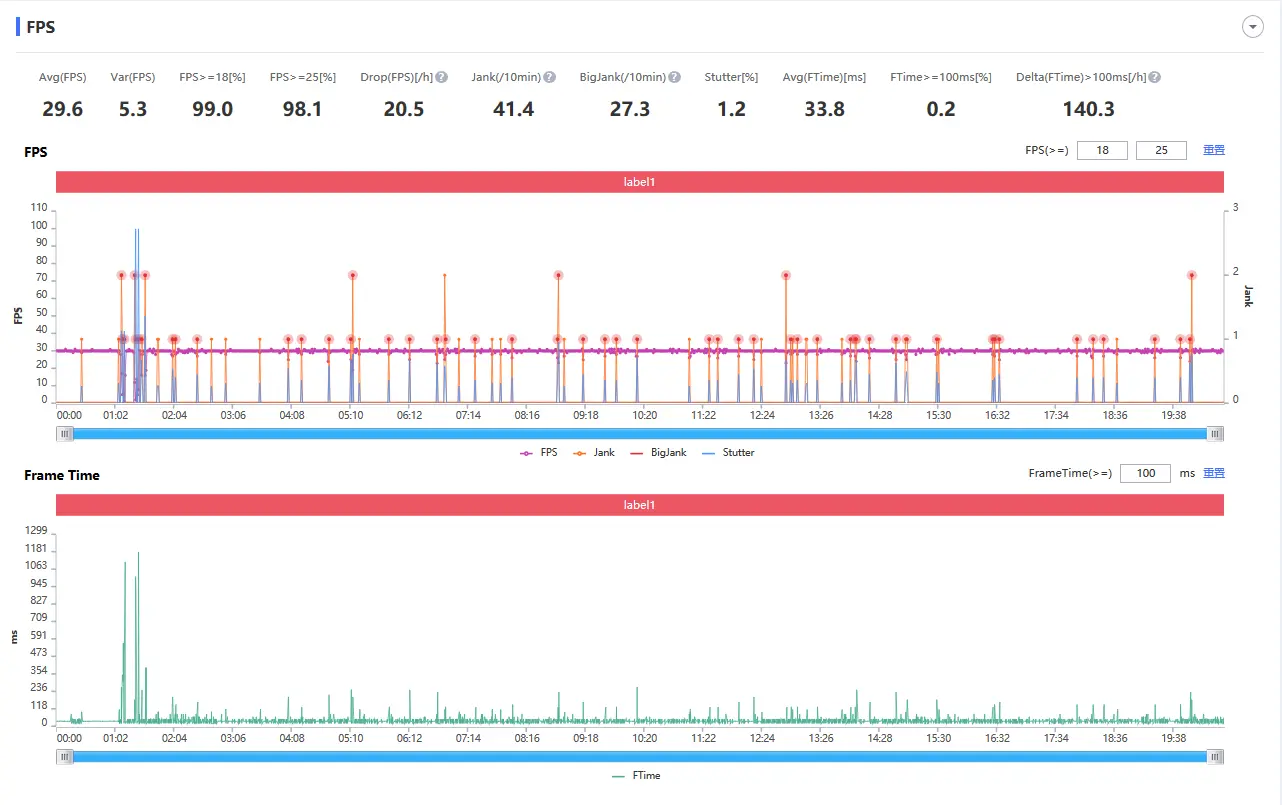The height and width of the screenshot is (805, 1282).
Task: Click the FPS>=25[%] value 98.1
Action: pyautogui.click(x=302, y=109)
